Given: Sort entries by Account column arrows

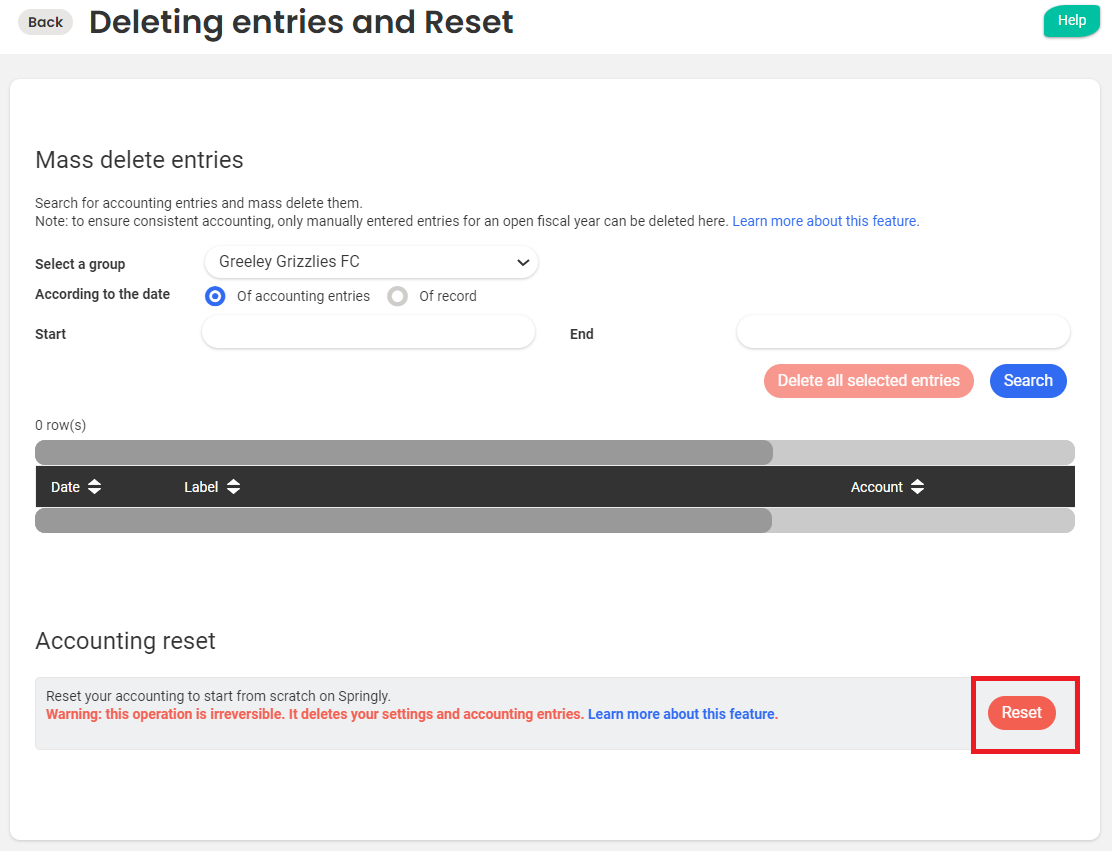Looking at the screenshot, I should tap(917, 487).
